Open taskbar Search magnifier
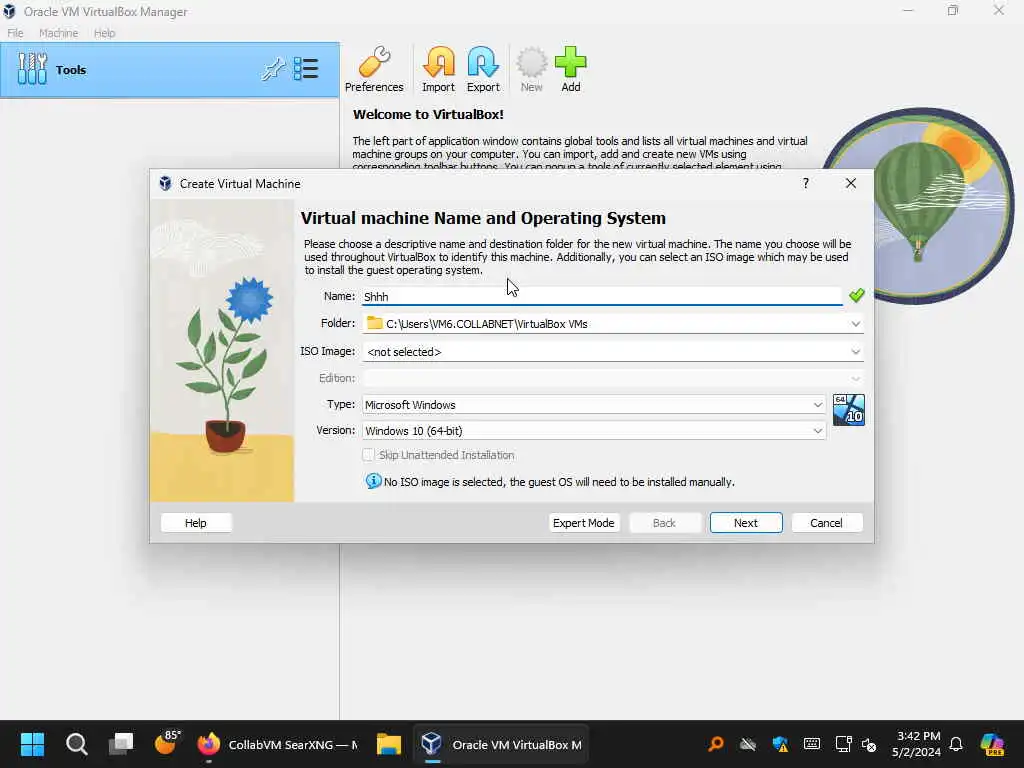 (76, 744)
